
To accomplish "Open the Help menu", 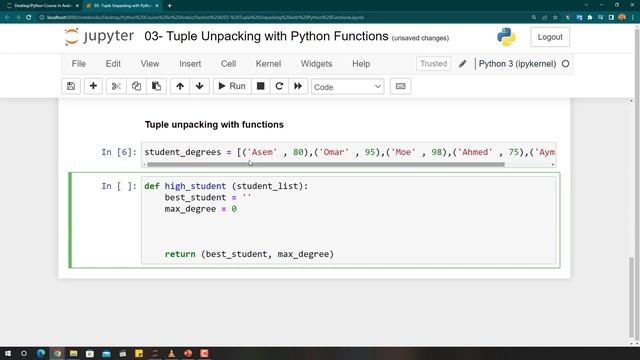I will [x=361, y=64].
